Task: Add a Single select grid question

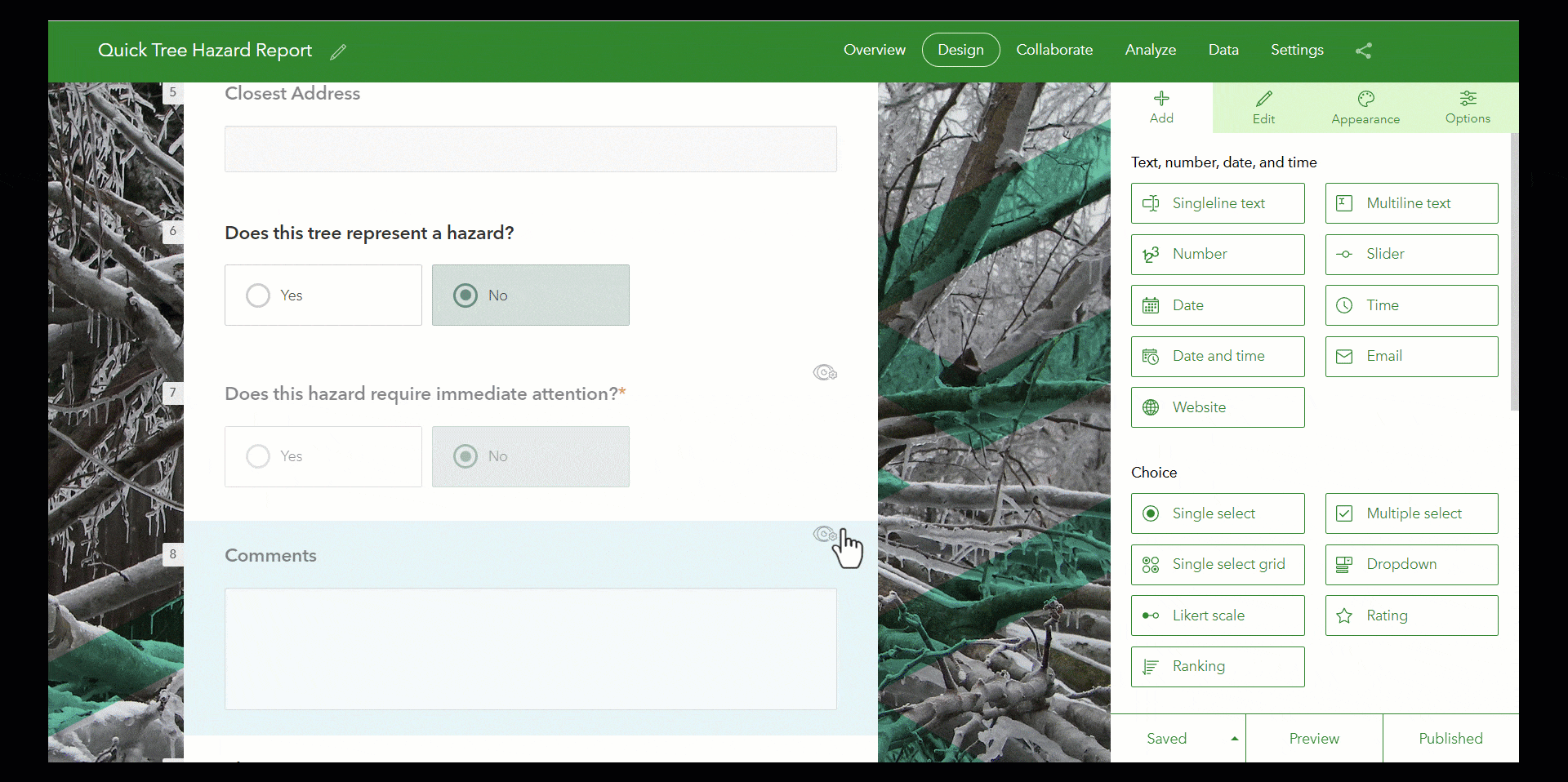Action: point(1218,564)
